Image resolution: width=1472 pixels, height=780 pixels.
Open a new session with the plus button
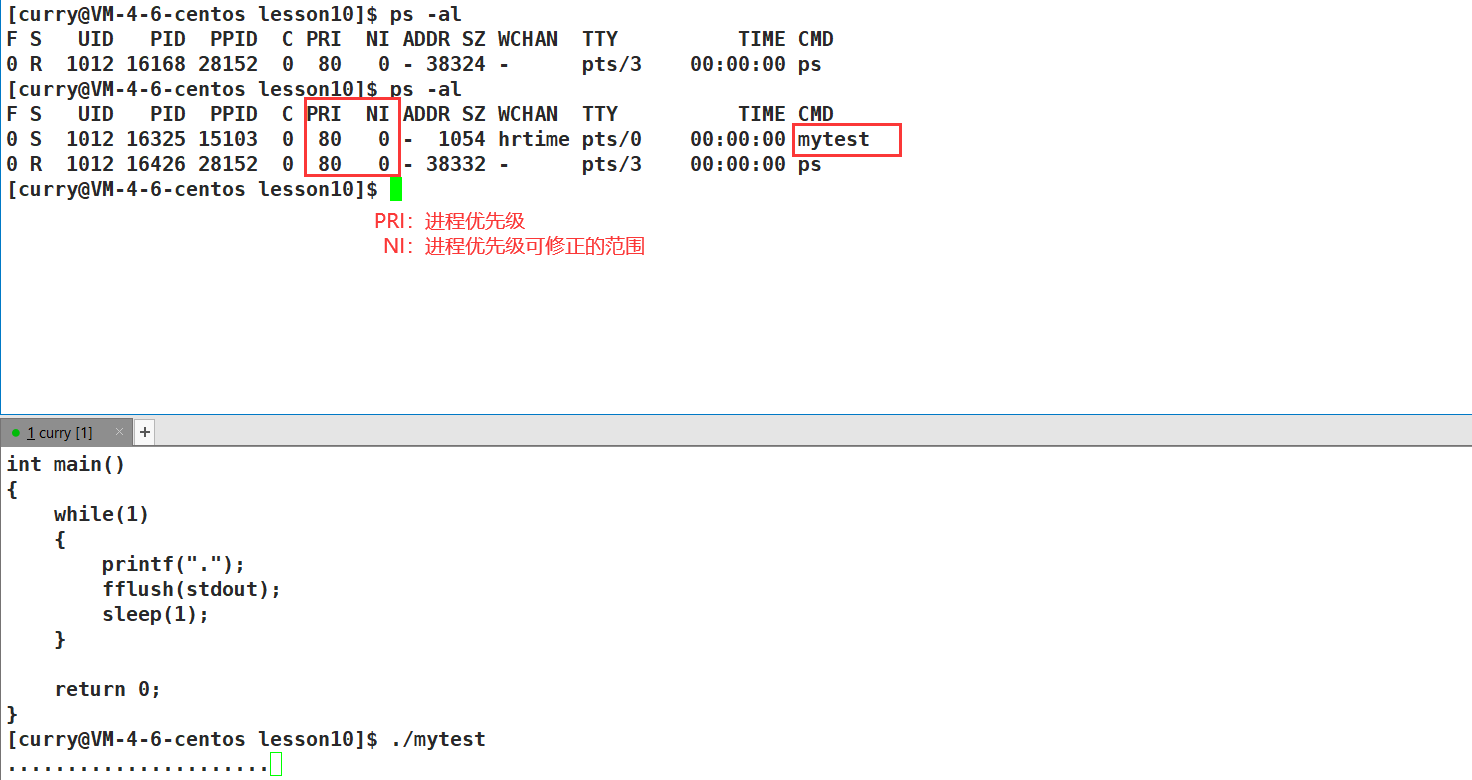[144, 432]
